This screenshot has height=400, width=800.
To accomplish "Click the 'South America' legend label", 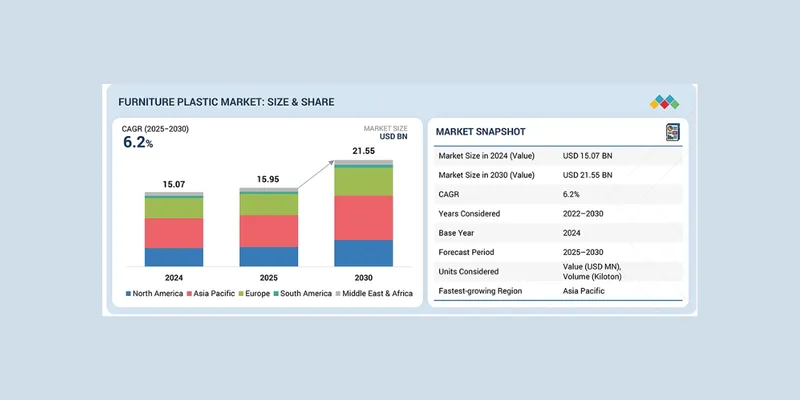I will pos(306,293).
